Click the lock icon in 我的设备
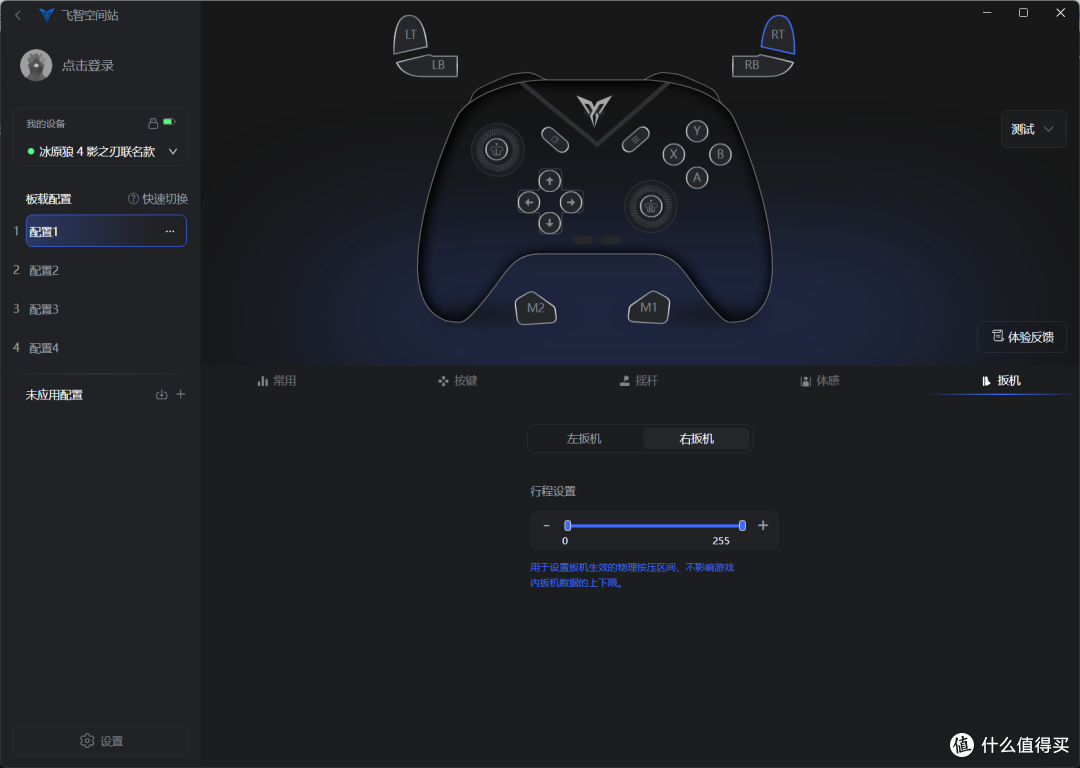Viewport: 1080px width, 768px height. (153, 123)
